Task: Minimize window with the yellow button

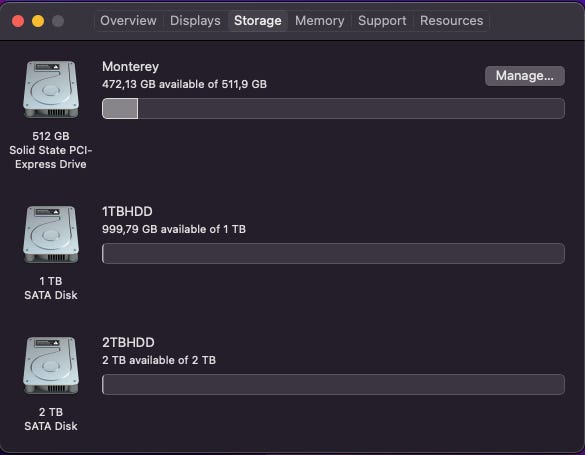Action: pos(38,21)
